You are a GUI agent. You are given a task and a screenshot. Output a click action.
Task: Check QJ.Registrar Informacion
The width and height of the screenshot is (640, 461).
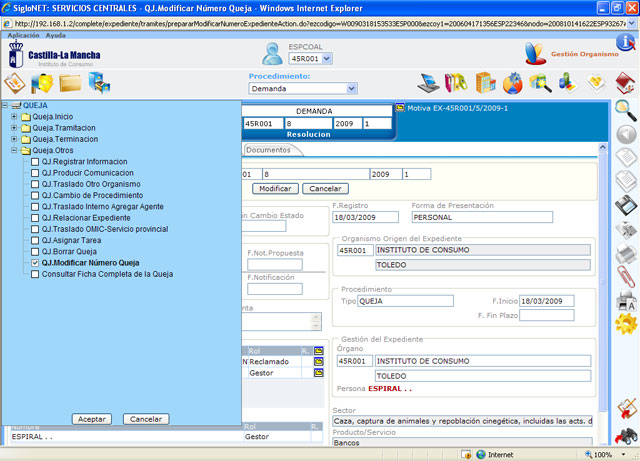point(35,162)
